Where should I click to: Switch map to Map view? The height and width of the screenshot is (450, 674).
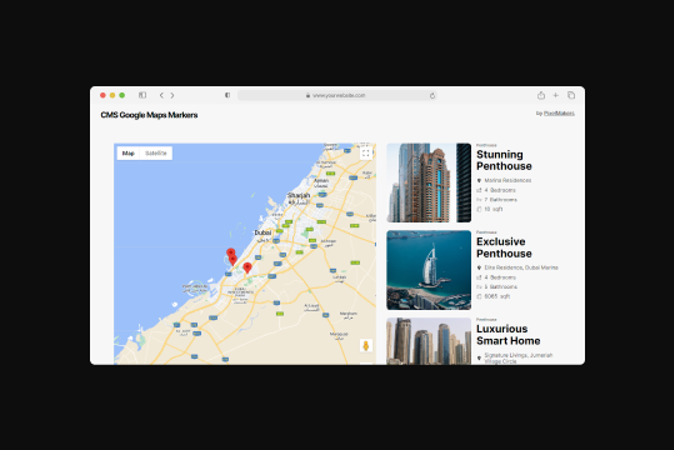[x=128, y=153]
